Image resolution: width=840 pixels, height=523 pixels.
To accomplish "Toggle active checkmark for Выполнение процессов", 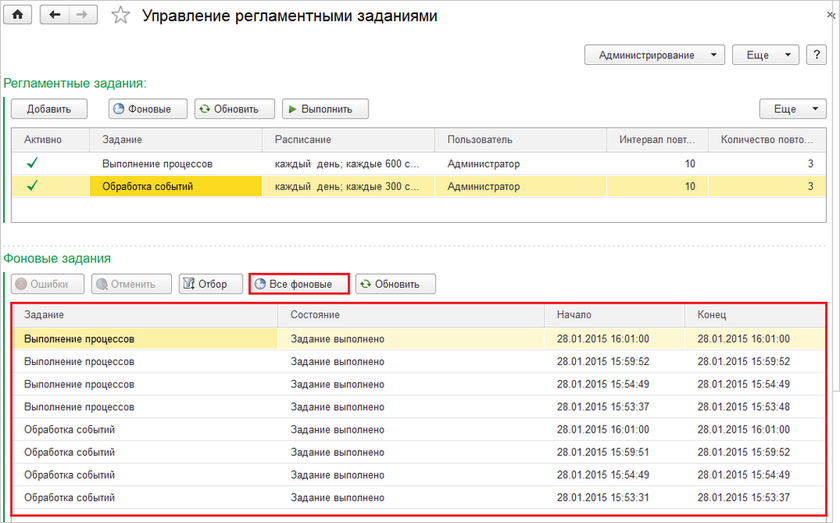I will coord(32,162).
